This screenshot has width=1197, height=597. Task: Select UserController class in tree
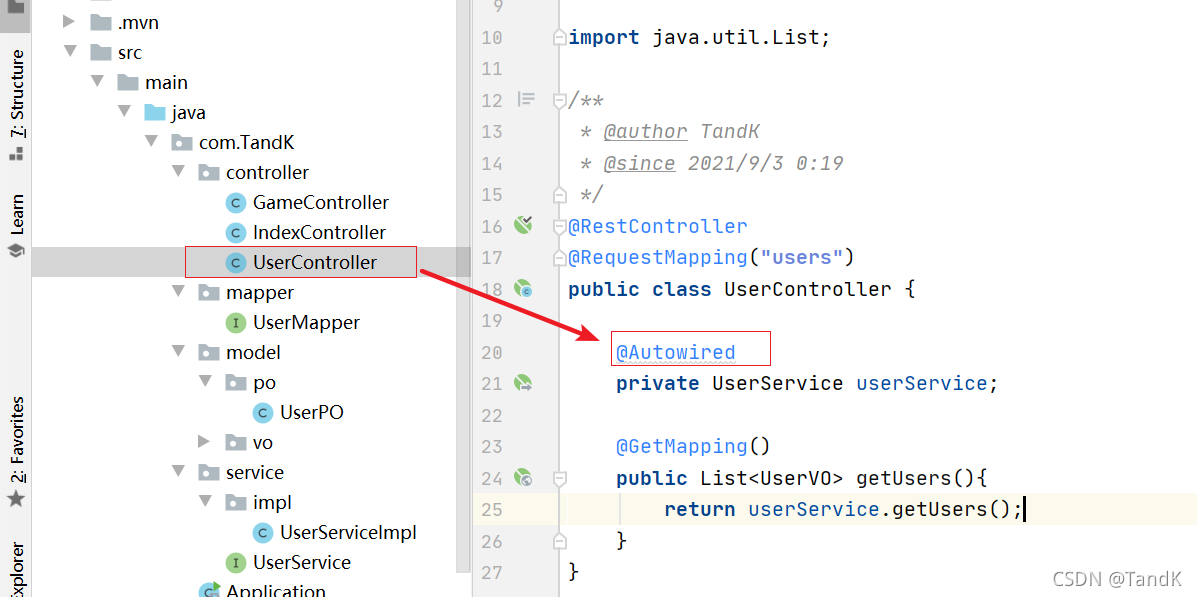coord(315,262)
